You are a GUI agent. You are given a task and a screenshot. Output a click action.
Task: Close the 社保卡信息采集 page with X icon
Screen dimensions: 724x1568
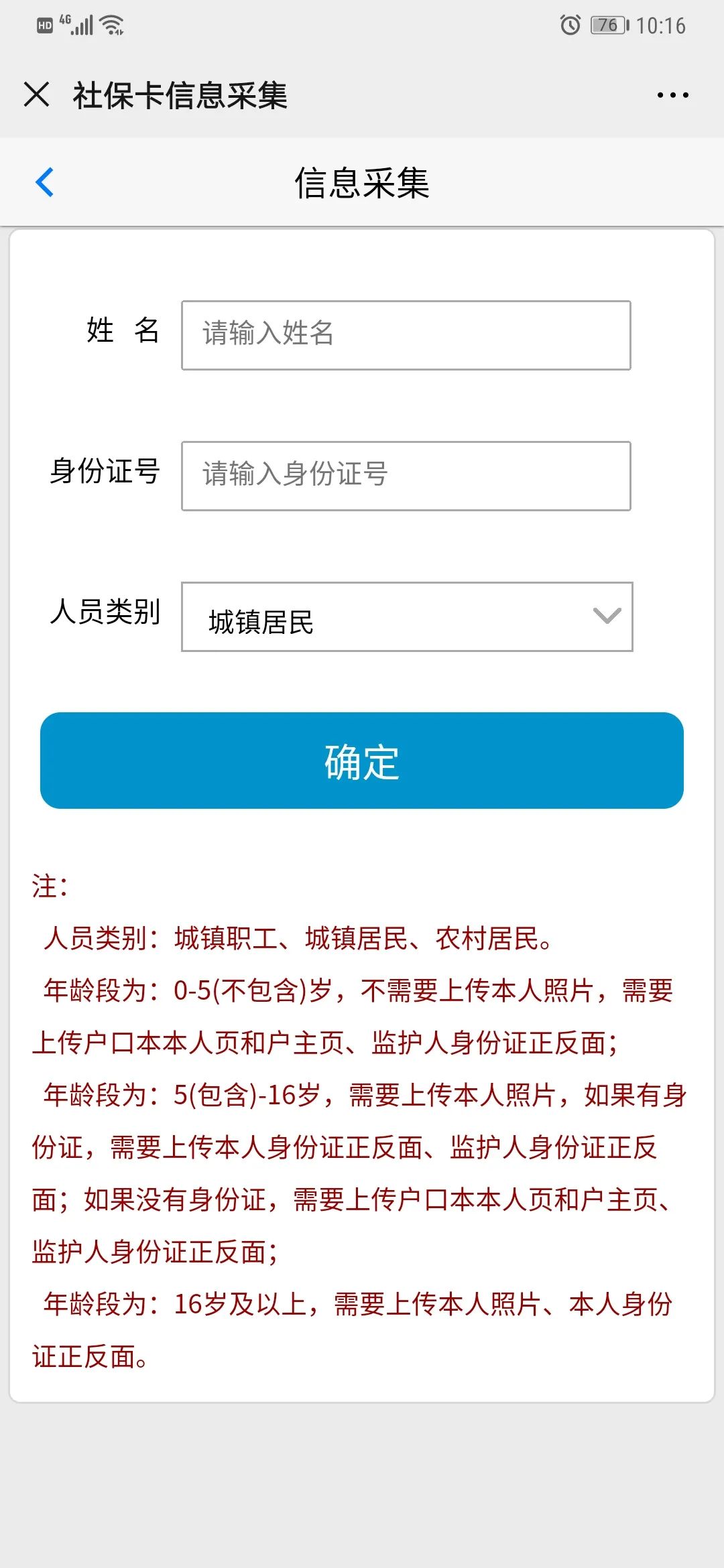click(x=37, y=94)
